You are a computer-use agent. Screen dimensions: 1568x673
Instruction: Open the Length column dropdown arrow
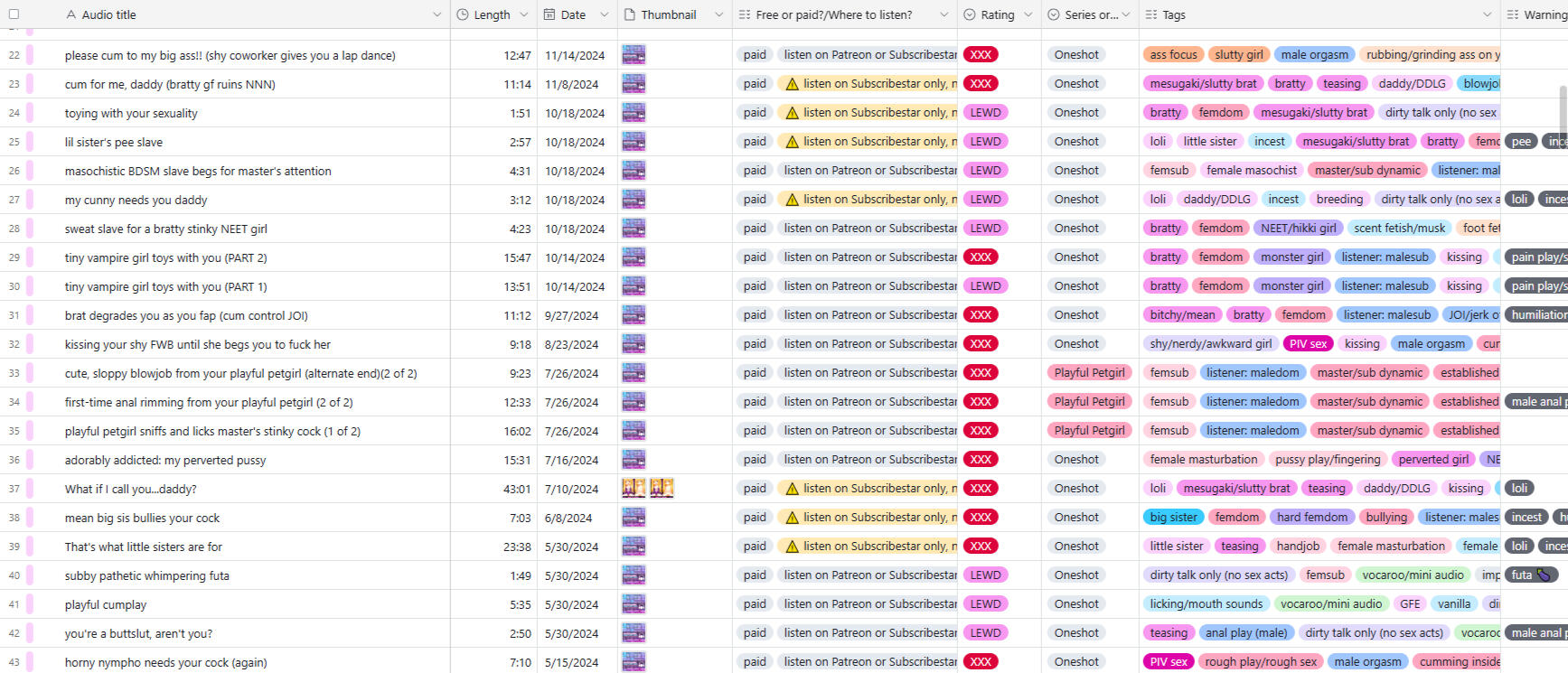[x=527, y=14]
